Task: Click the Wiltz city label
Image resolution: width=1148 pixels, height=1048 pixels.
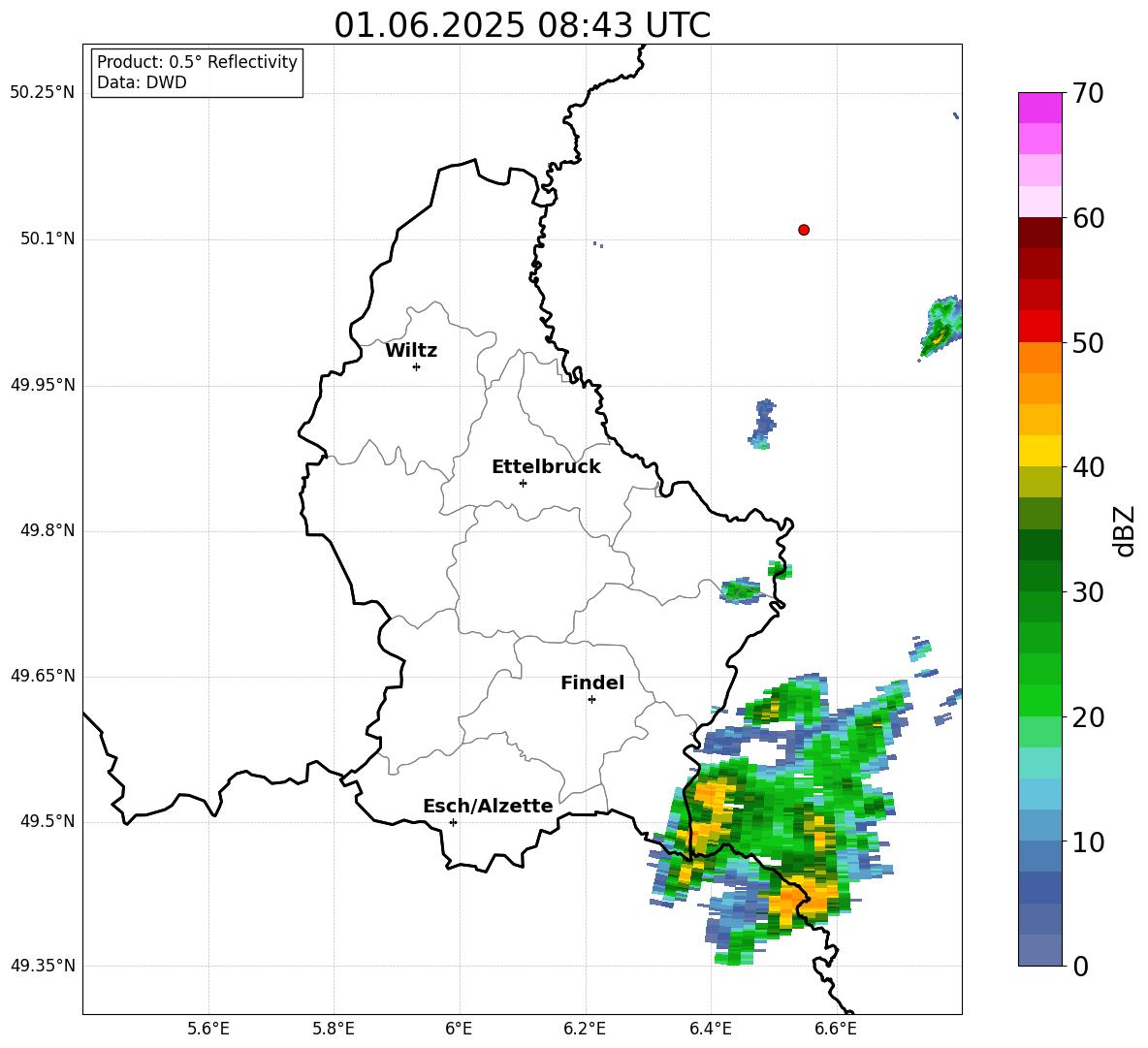Action: point(411,351)
